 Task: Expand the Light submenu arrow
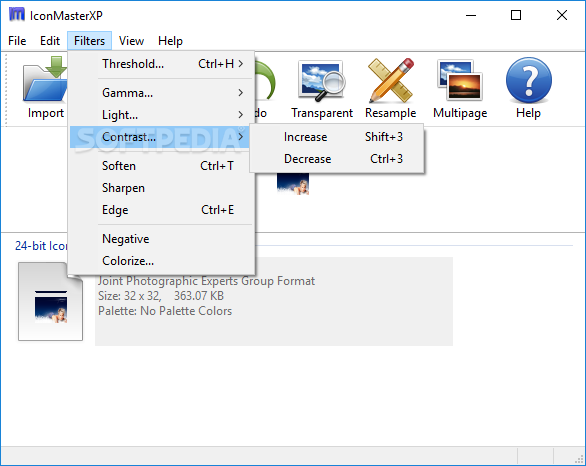(241, 114)
